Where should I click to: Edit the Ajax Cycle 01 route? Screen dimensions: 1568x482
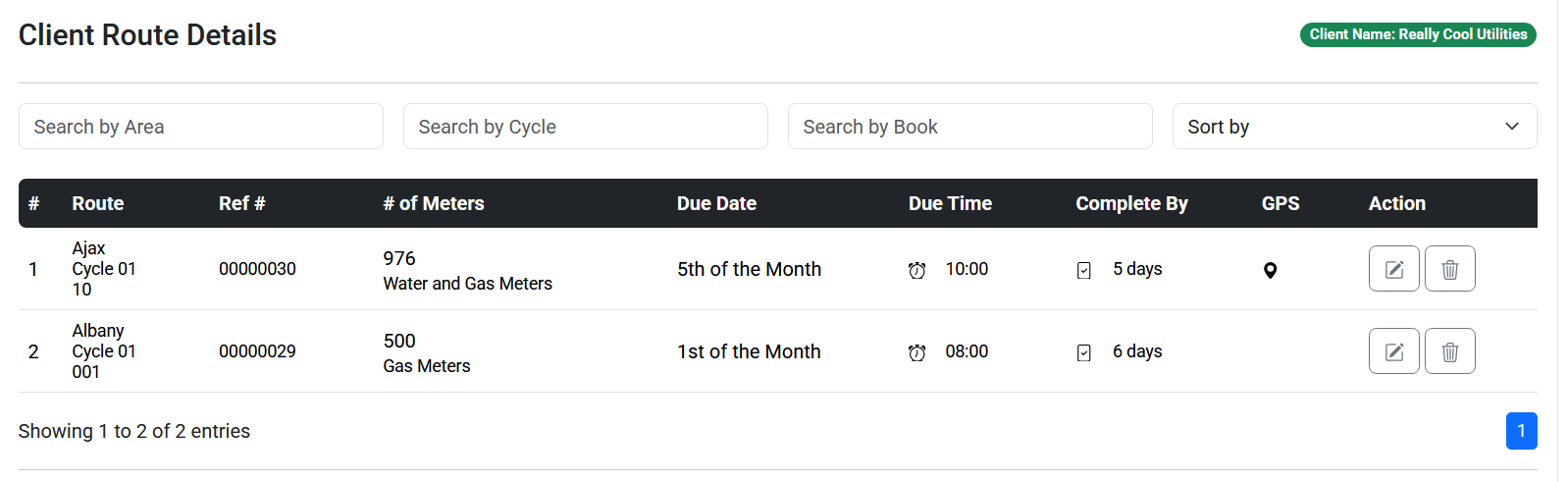1393,269
